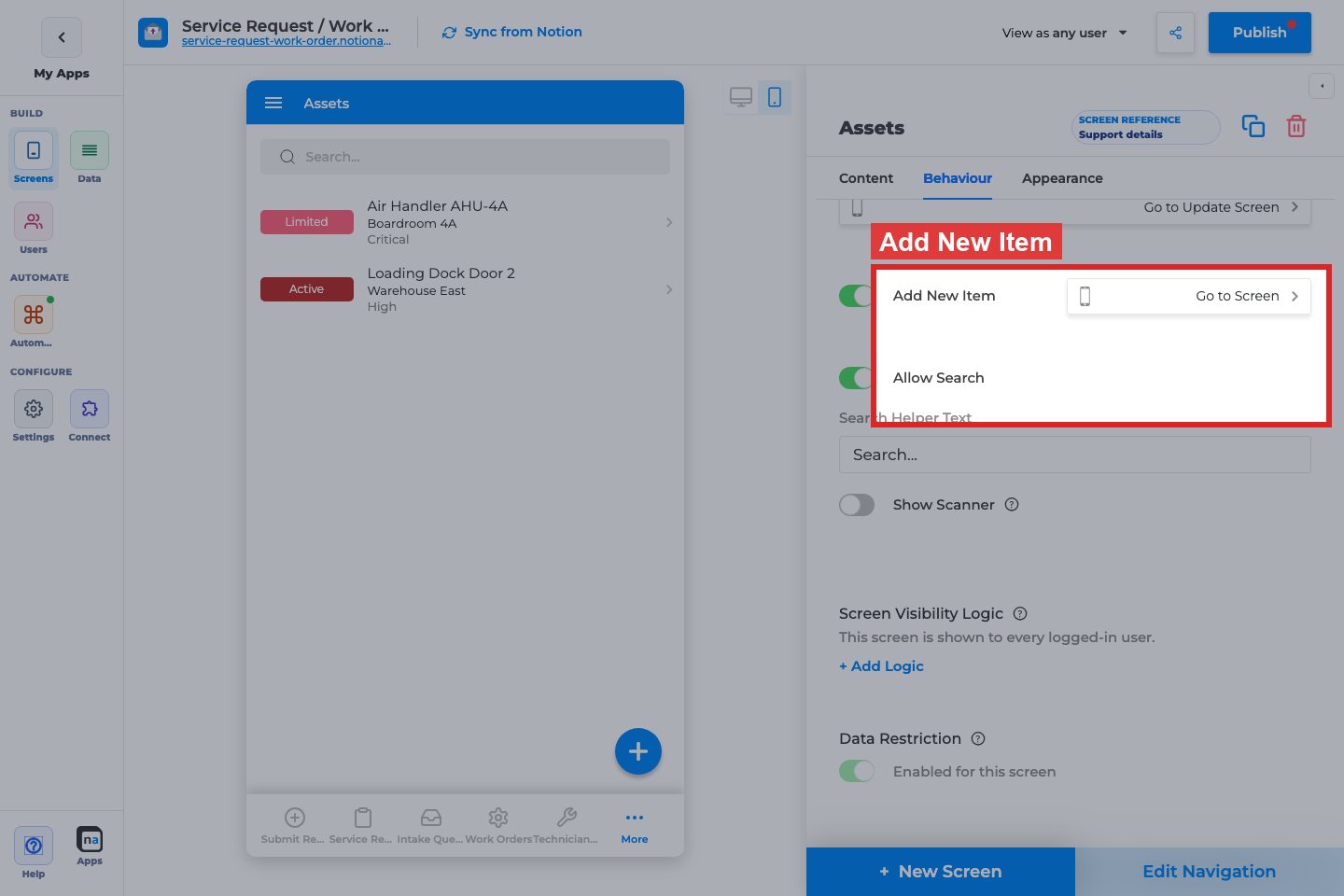Open Work Orders in preview navigation
Image resolution: width=1344 pixels, height=896 pixels.
click(x=498, y=827)
